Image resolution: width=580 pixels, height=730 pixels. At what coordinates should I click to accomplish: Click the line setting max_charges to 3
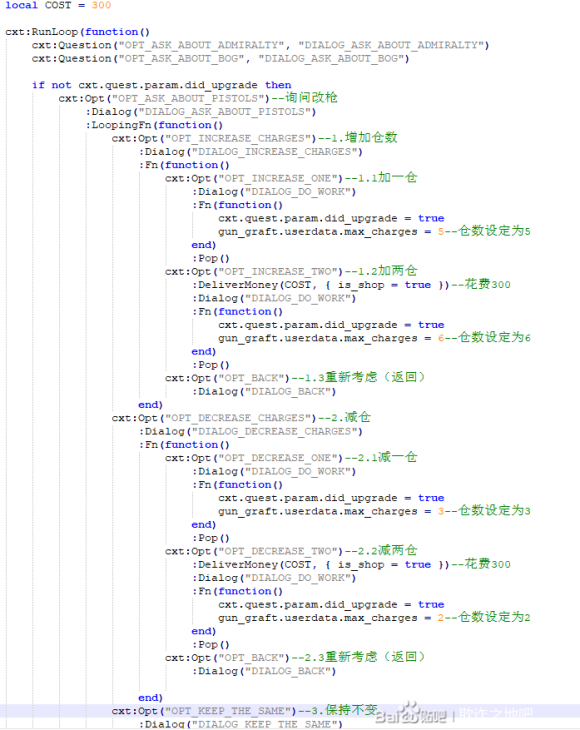374,511
